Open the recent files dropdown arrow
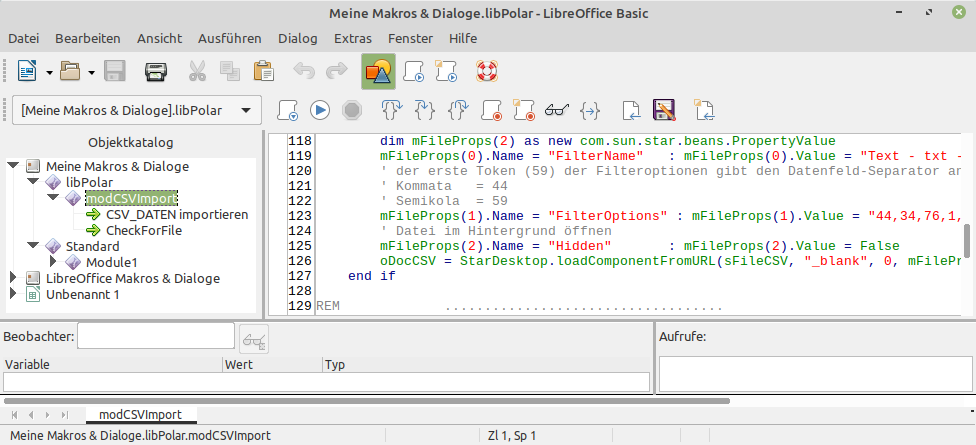Image resolution: width=976 pixels, height=445 pixels. click(x=92, y=73)
